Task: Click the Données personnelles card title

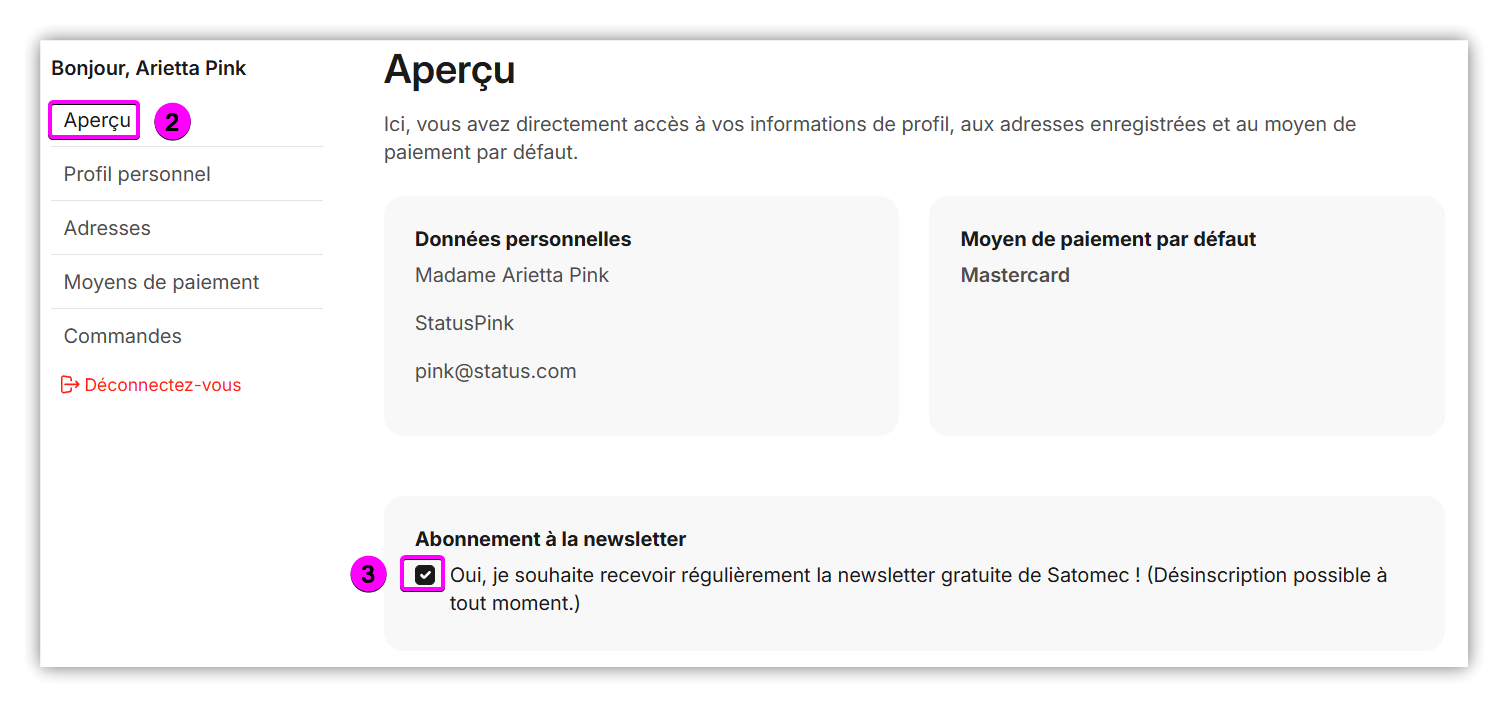Action: pos(523,239)
